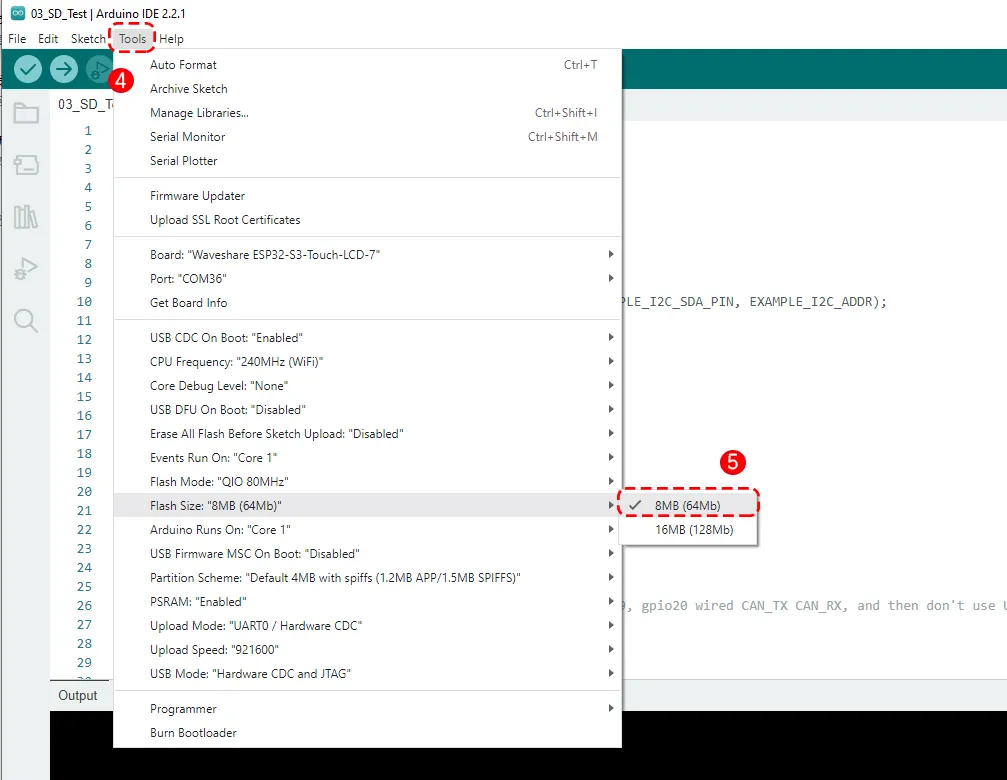This screenshot has width=1007, height=780.
Task: Open the Help menu
Action: [x=171, y=39]
